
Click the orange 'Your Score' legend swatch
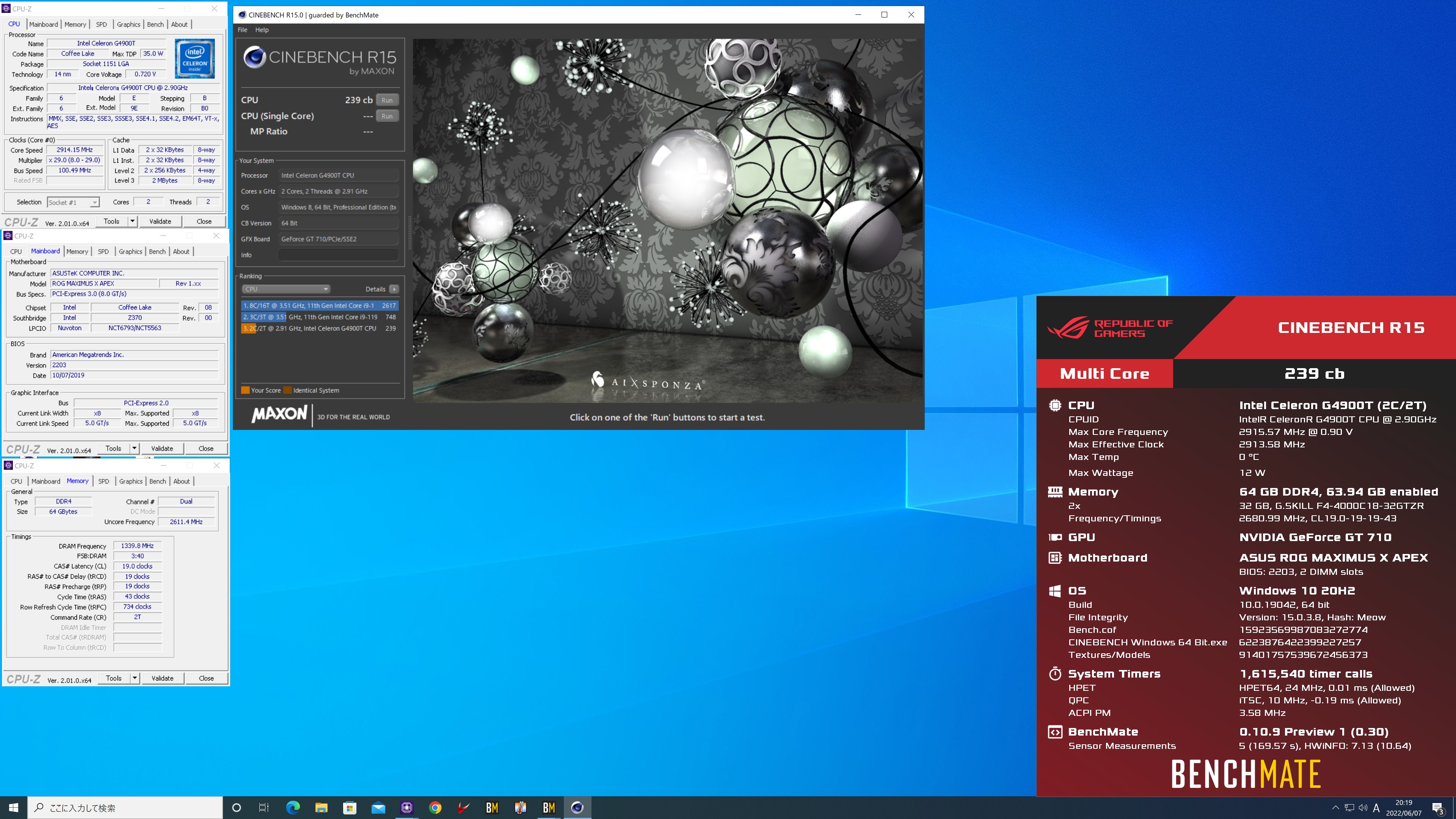tap(245, 390)
